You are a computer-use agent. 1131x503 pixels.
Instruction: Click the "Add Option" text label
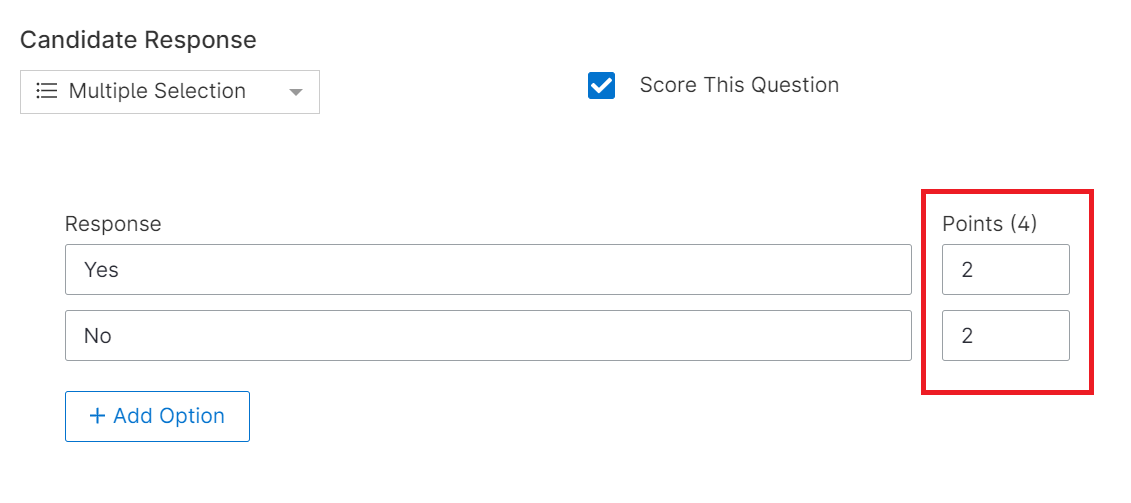tap(169, 416)
